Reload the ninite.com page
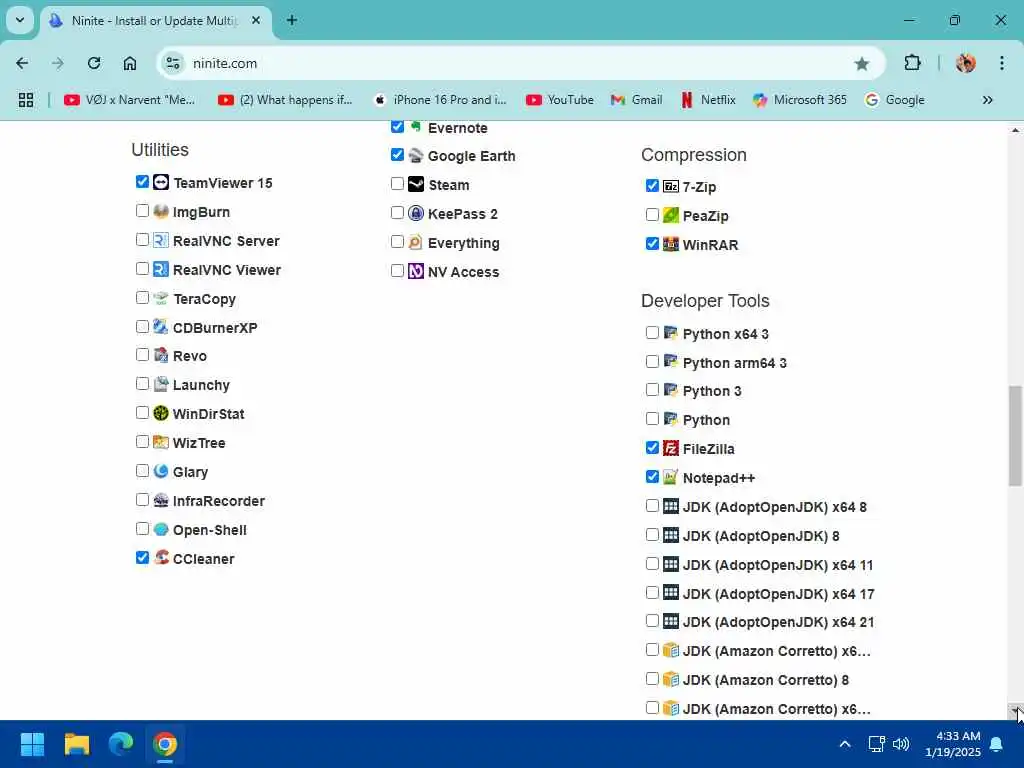The image size is (1024, 768). (x=94, y=63)
